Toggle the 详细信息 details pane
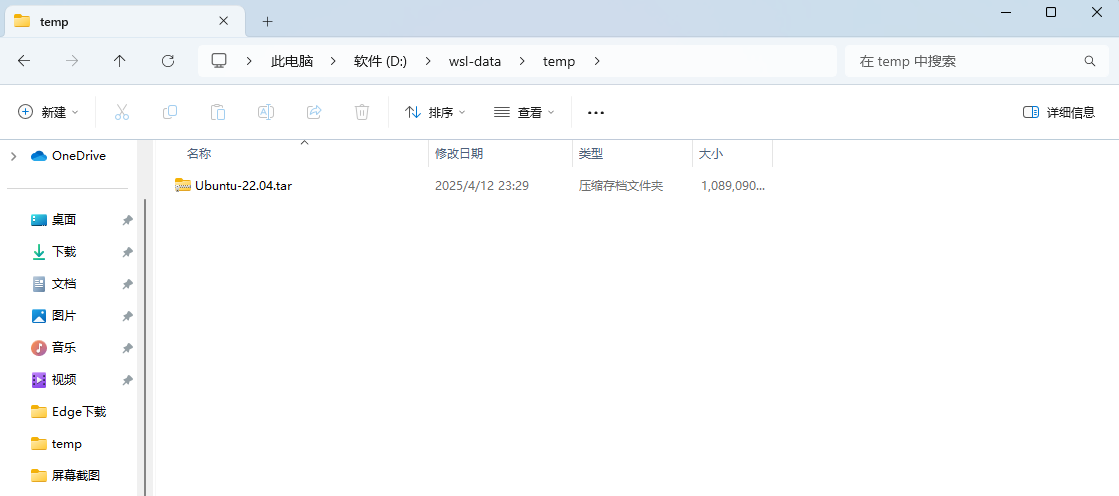Viewport: 1119px width, 496px height. (x=1059, y=113)
